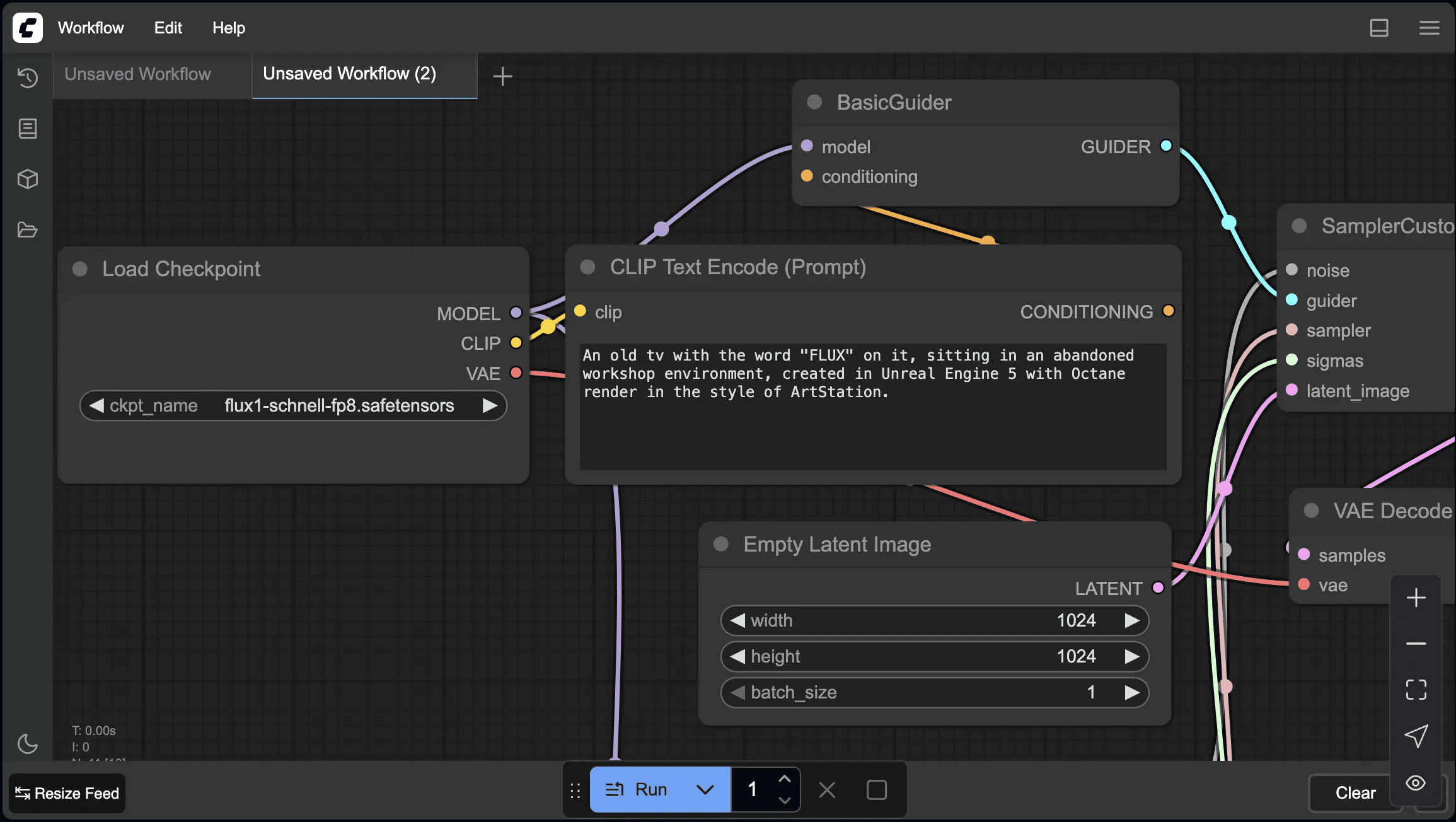The image size is (1456, 822).
Task: Toggle dark theme with the moon icon
Action: pos(28,744)
